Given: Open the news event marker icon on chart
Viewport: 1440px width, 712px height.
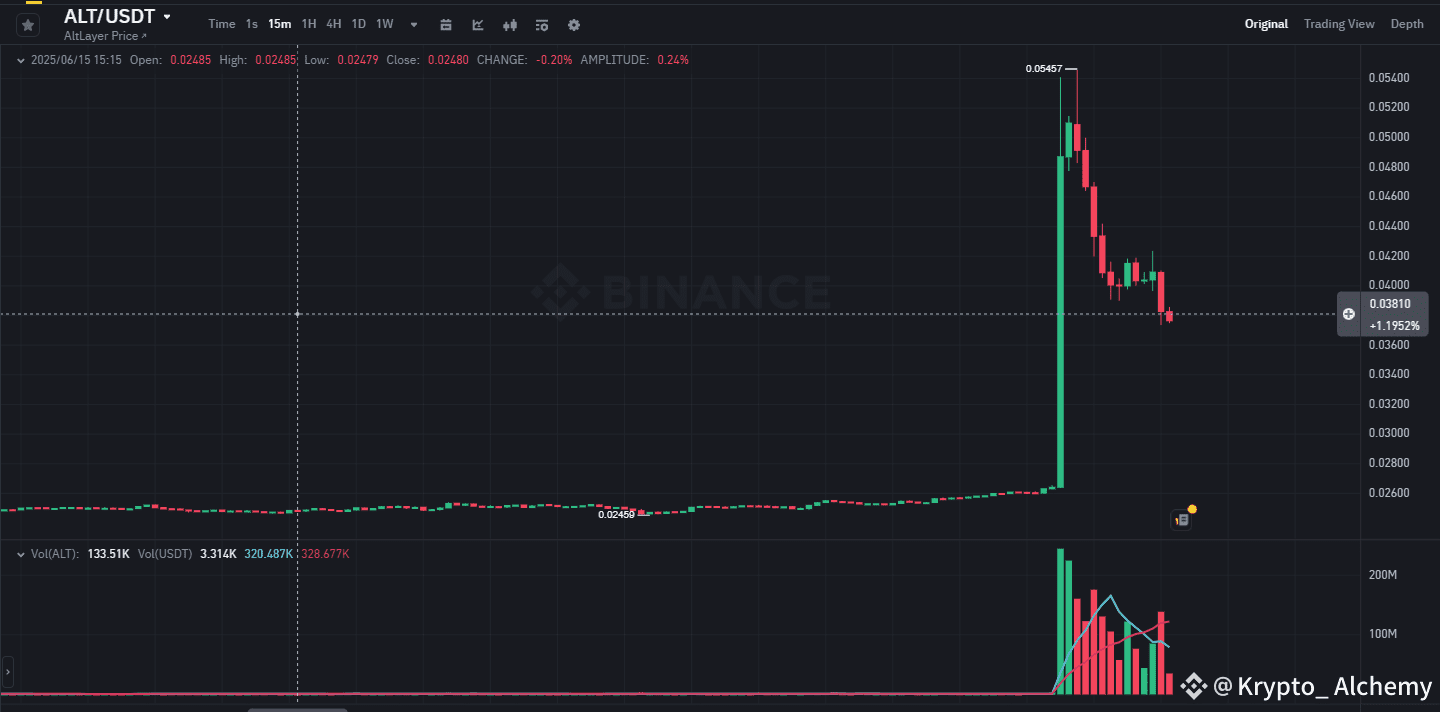Looking at the screenshot, I should [x=1182, y=519].
